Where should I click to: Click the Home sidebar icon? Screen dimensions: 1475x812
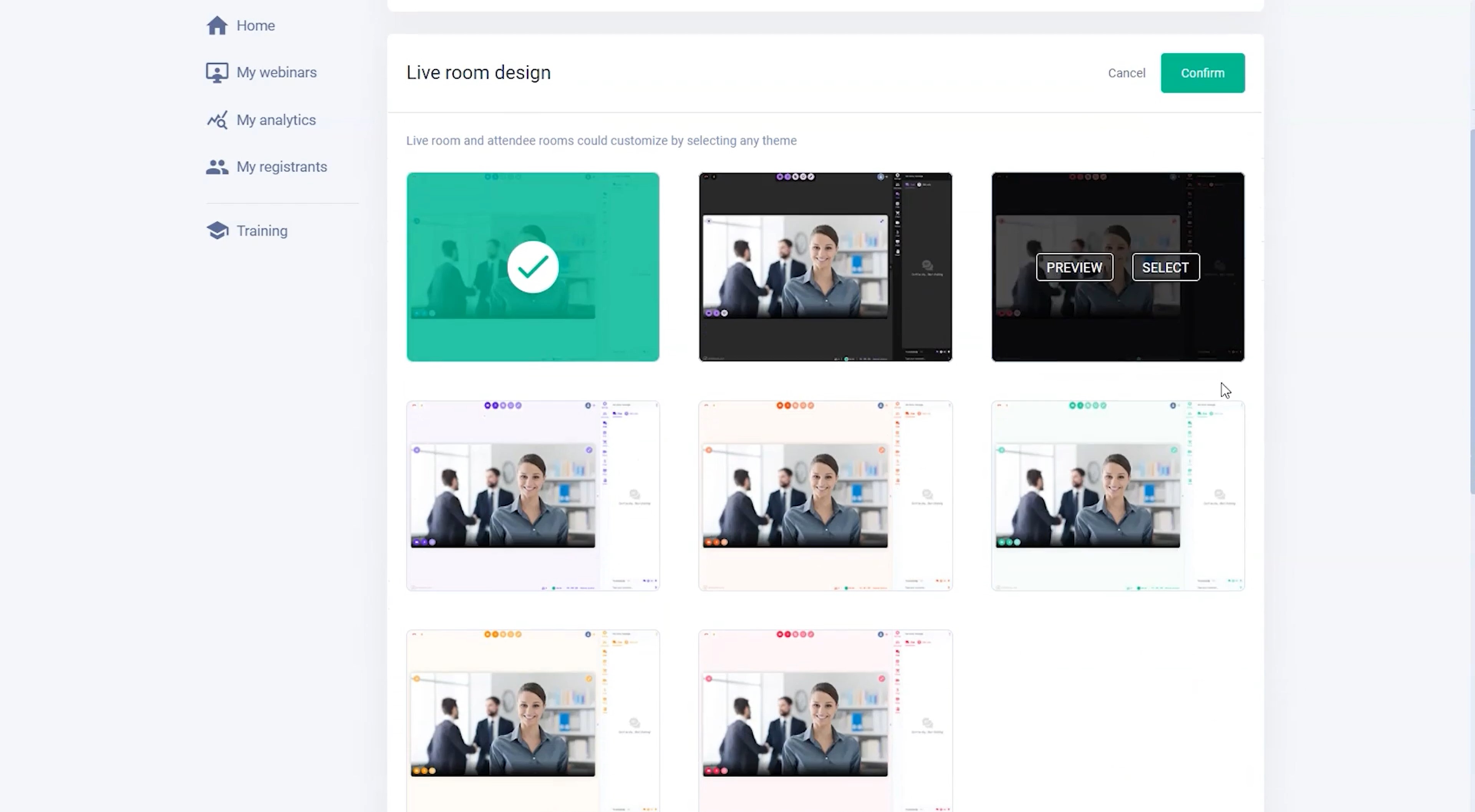pos(216,25)
